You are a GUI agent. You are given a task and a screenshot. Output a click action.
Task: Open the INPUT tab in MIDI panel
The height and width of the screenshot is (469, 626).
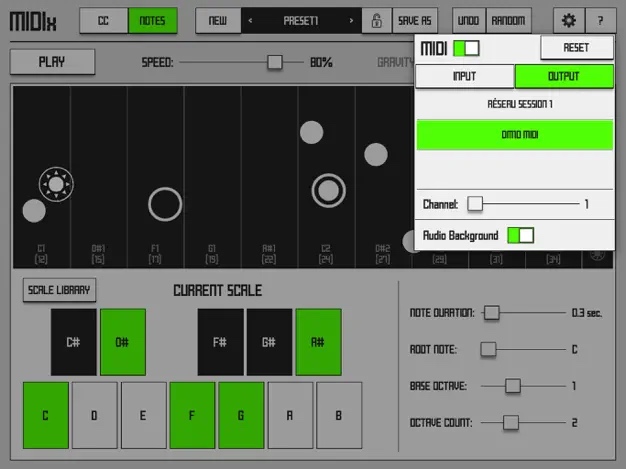[465, 76]
